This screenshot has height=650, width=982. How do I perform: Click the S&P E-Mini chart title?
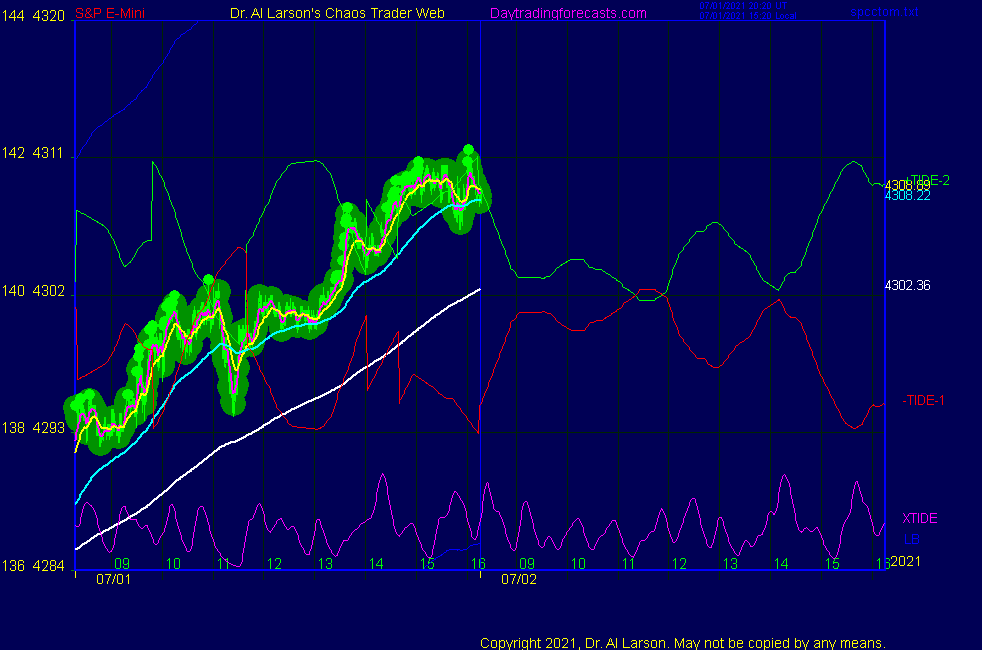click(110, 13)
